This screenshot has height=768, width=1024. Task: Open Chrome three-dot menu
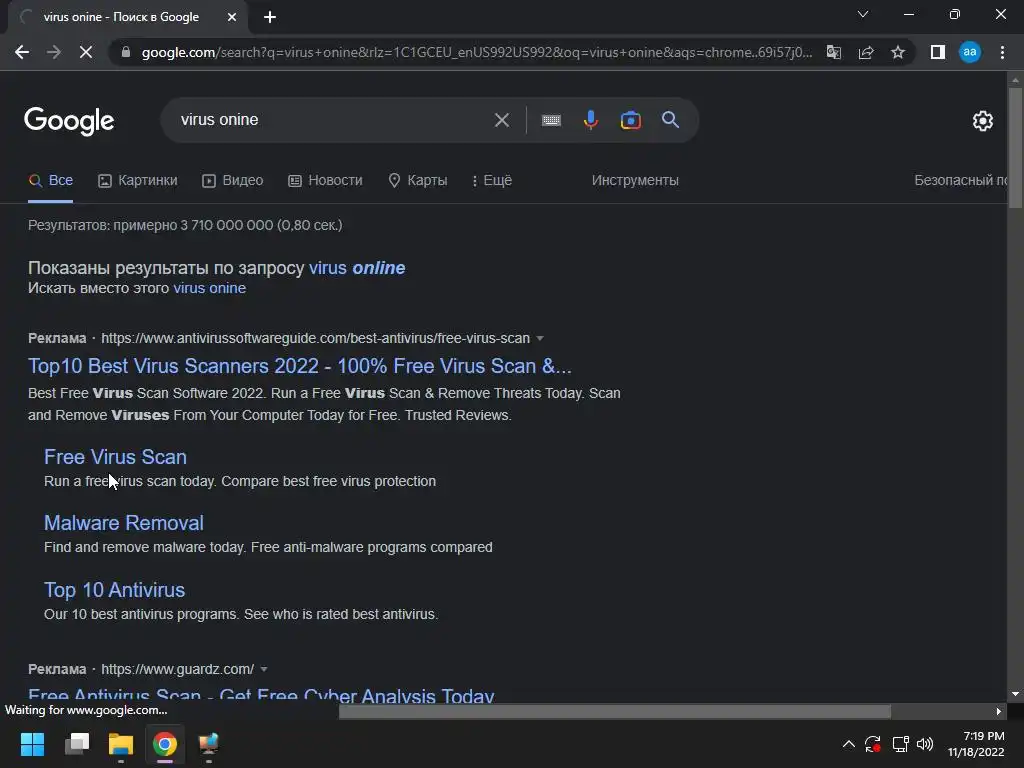pyautogui.click(x=1002, y=52)
